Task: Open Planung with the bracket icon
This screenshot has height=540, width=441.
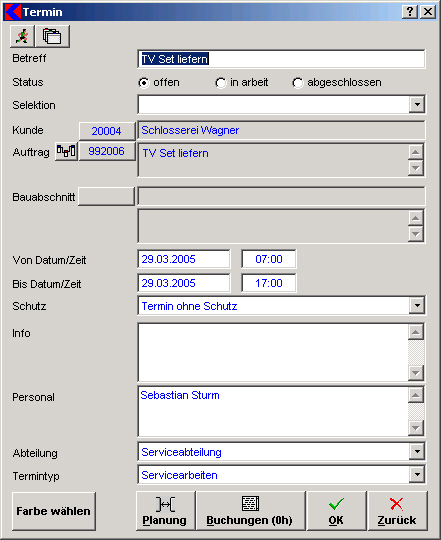Action: coord(166,511)
